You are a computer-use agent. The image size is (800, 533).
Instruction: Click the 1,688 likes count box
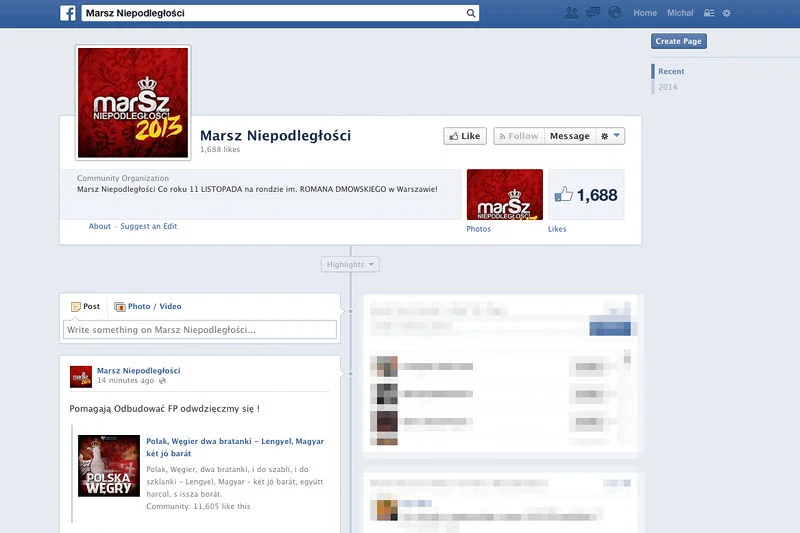click(586, 194)
